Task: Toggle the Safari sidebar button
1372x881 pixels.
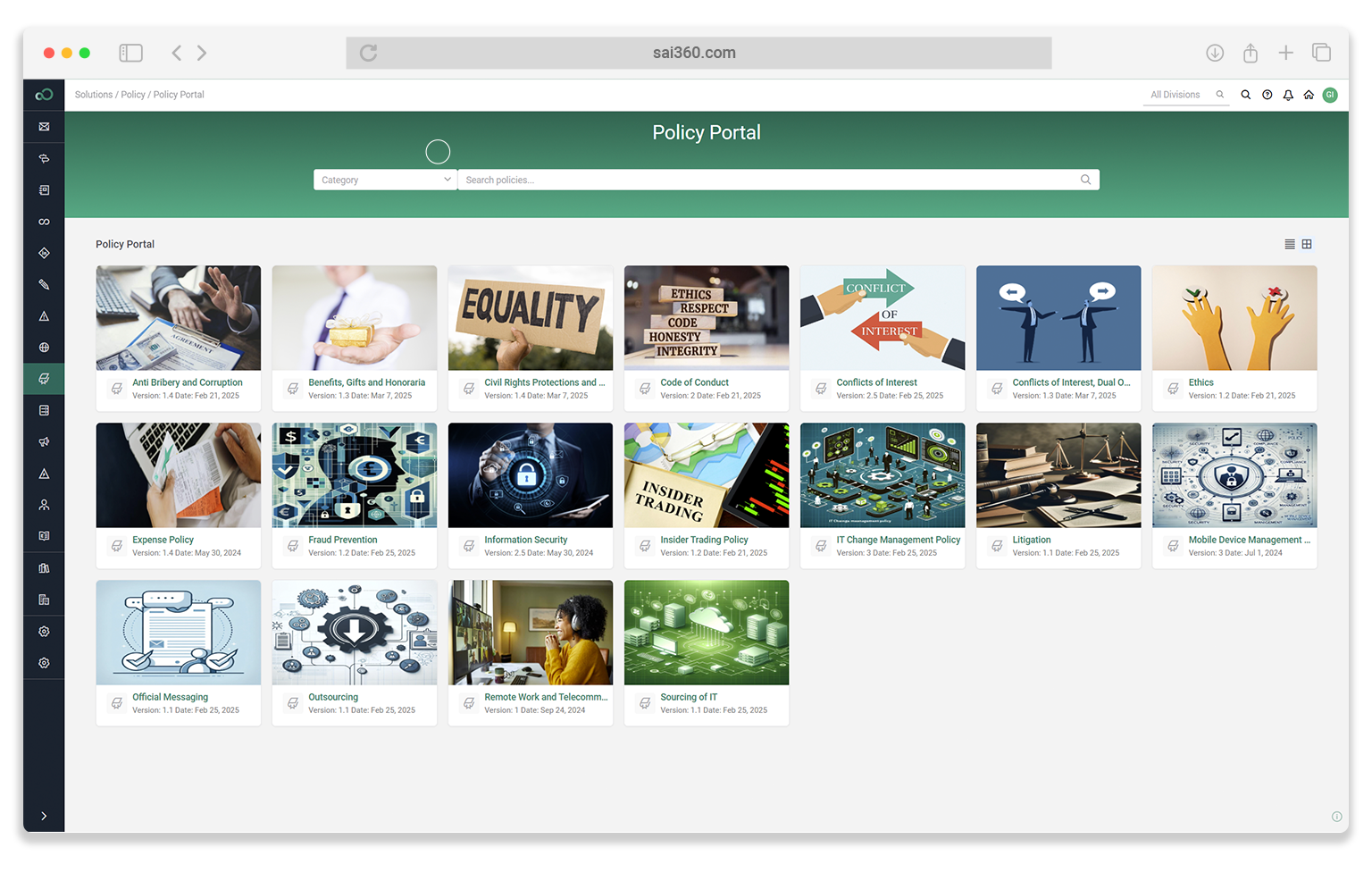Action: (131, 53)
